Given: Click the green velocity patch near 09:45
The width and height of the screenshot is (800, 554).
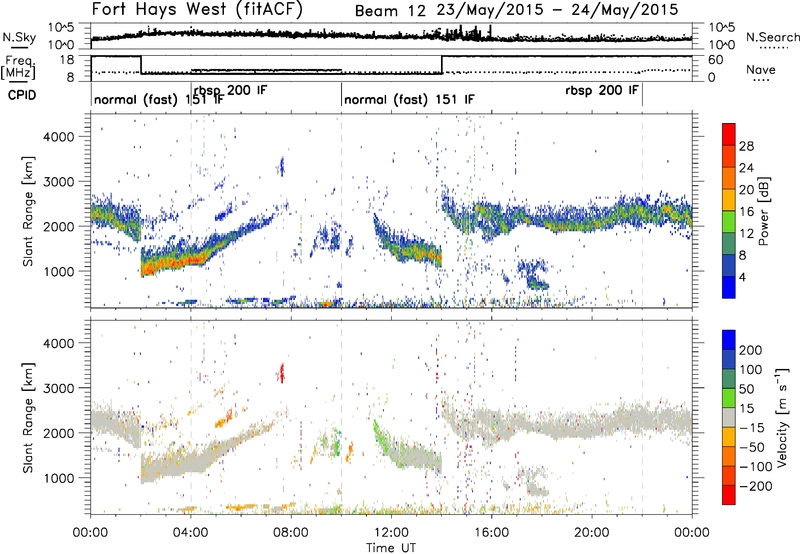Looking at the screenshot, I should [335, 442].
